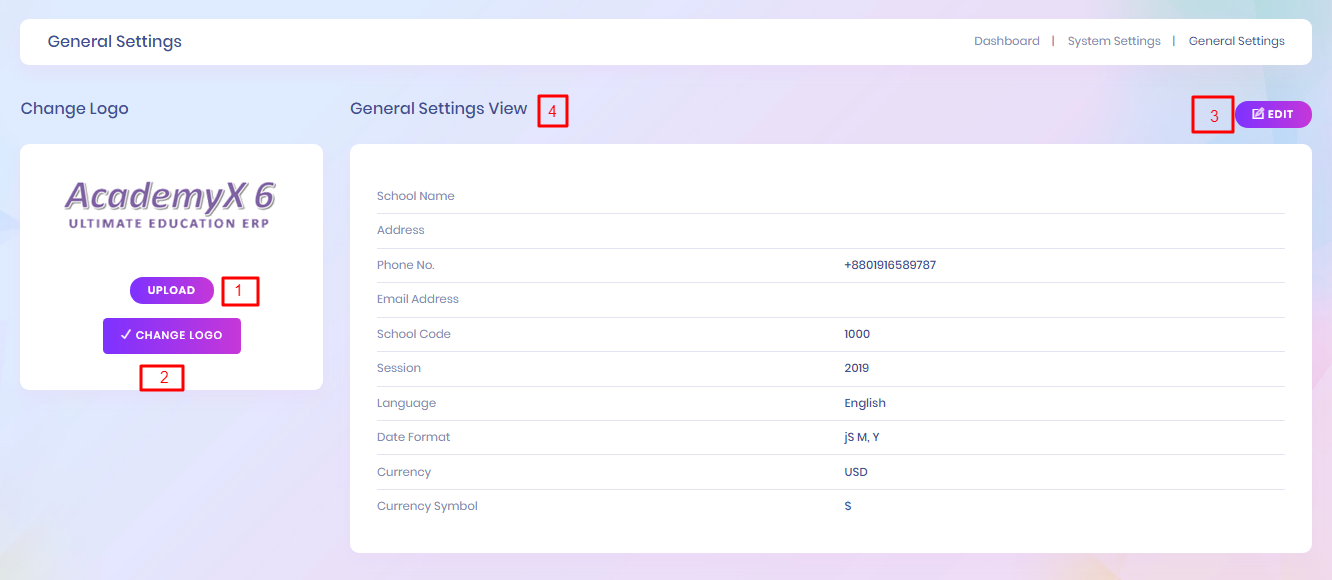Click the red annotation box numbered 3

coord(1212,115)
